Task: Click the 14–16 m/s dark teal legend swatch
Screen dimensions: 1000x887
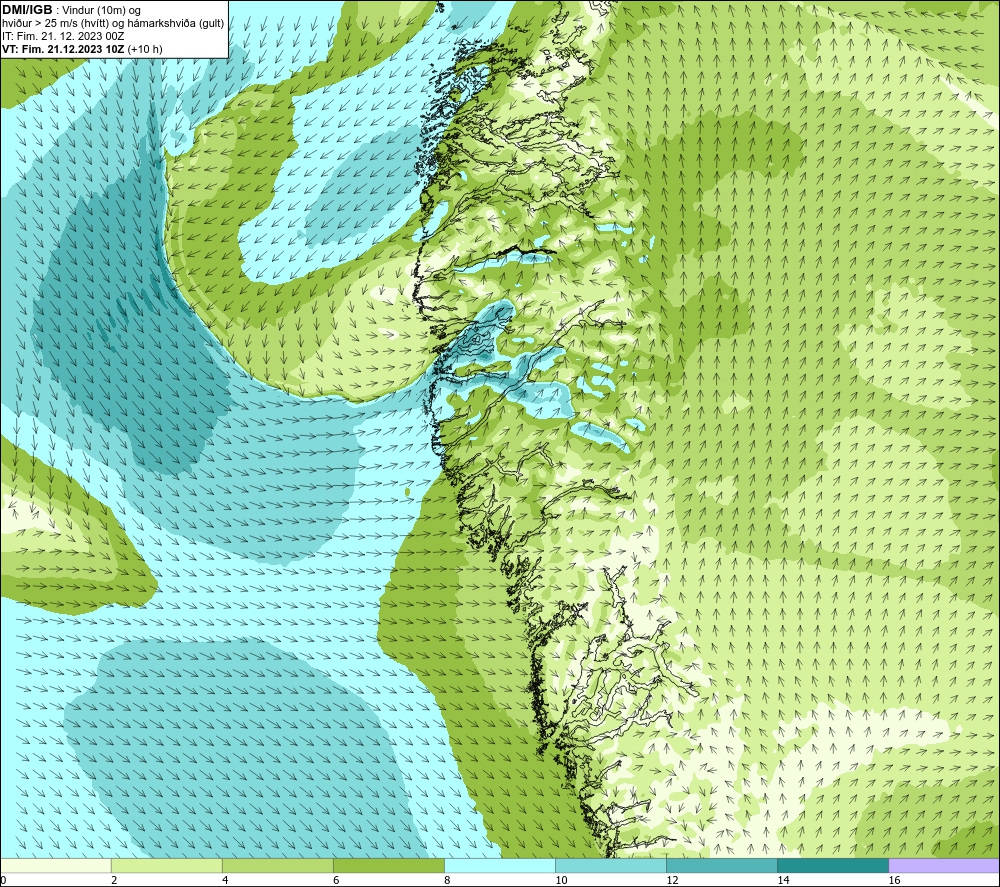Action: 832,866
